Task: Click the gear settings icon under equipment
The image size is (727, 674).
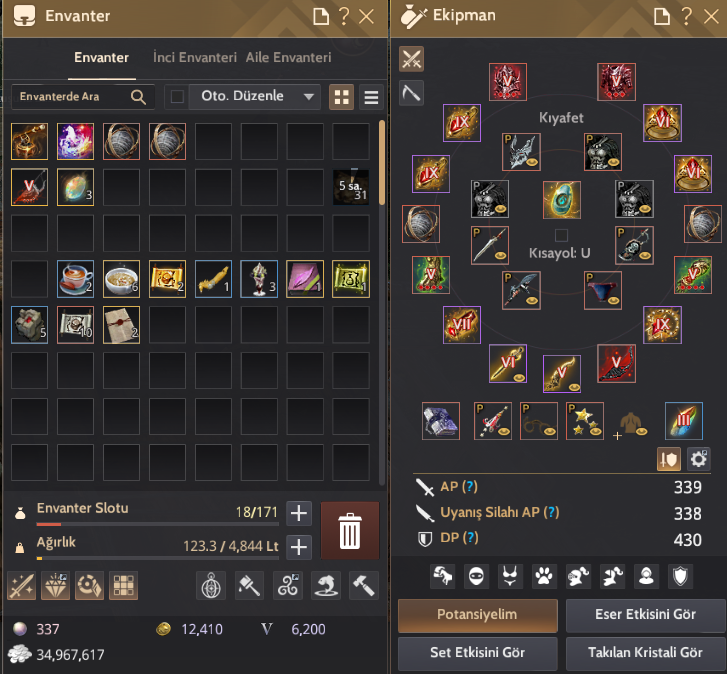Action: (x=699, y=459)
